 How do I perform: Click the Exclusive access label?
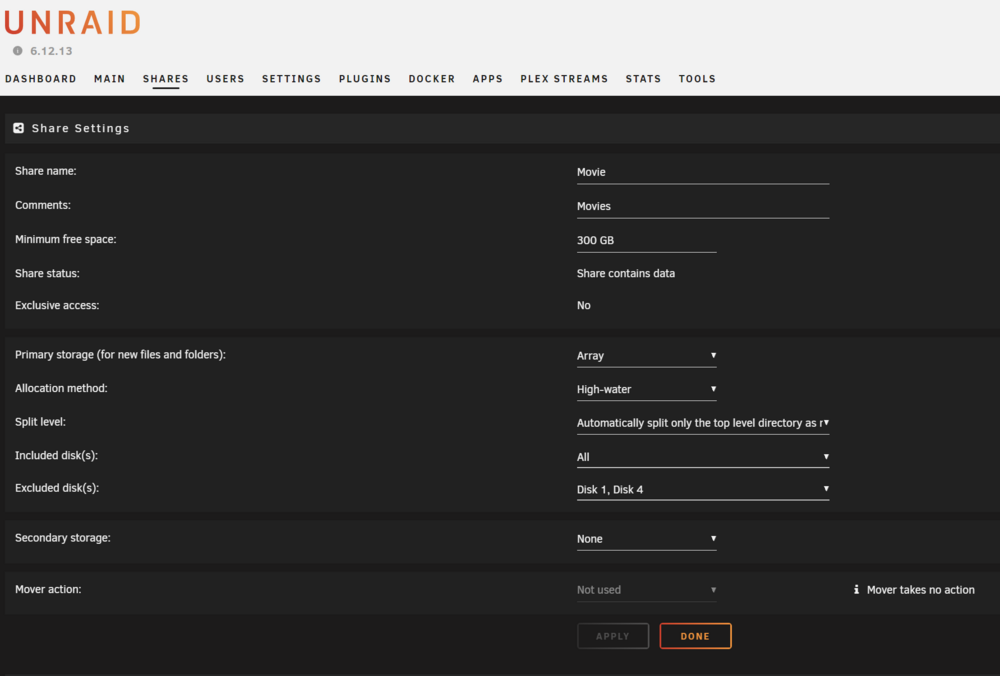[57, 305]
